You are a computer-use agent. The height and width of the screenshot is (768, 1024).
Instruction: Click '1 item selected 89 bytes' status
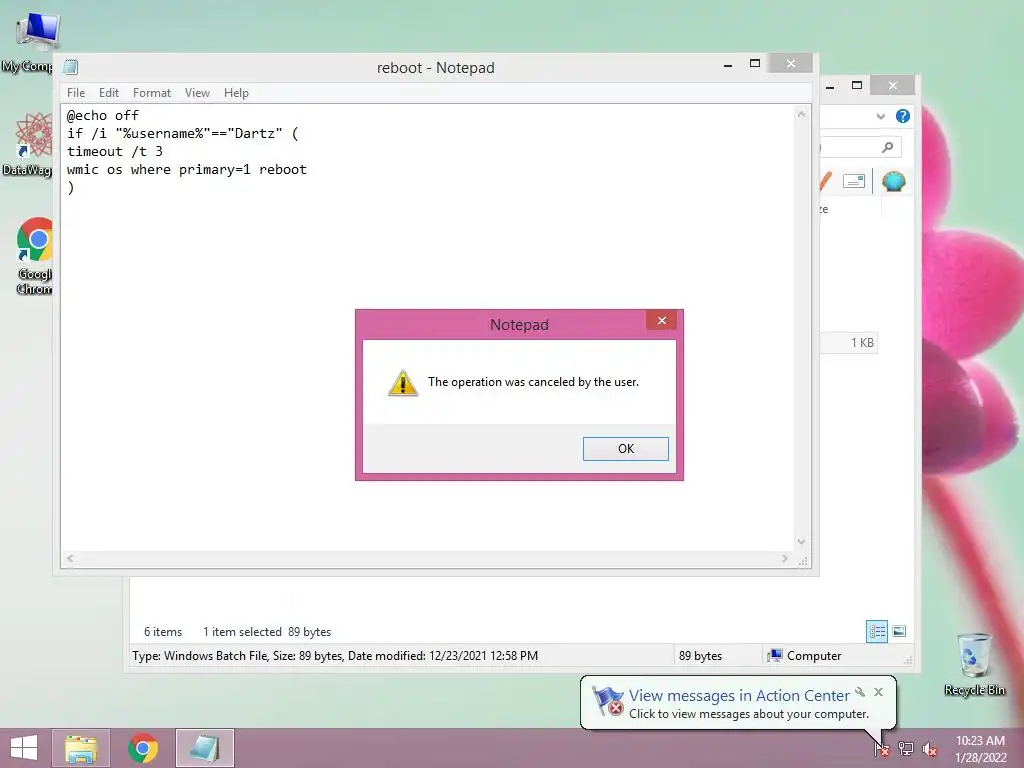point(266,632)
